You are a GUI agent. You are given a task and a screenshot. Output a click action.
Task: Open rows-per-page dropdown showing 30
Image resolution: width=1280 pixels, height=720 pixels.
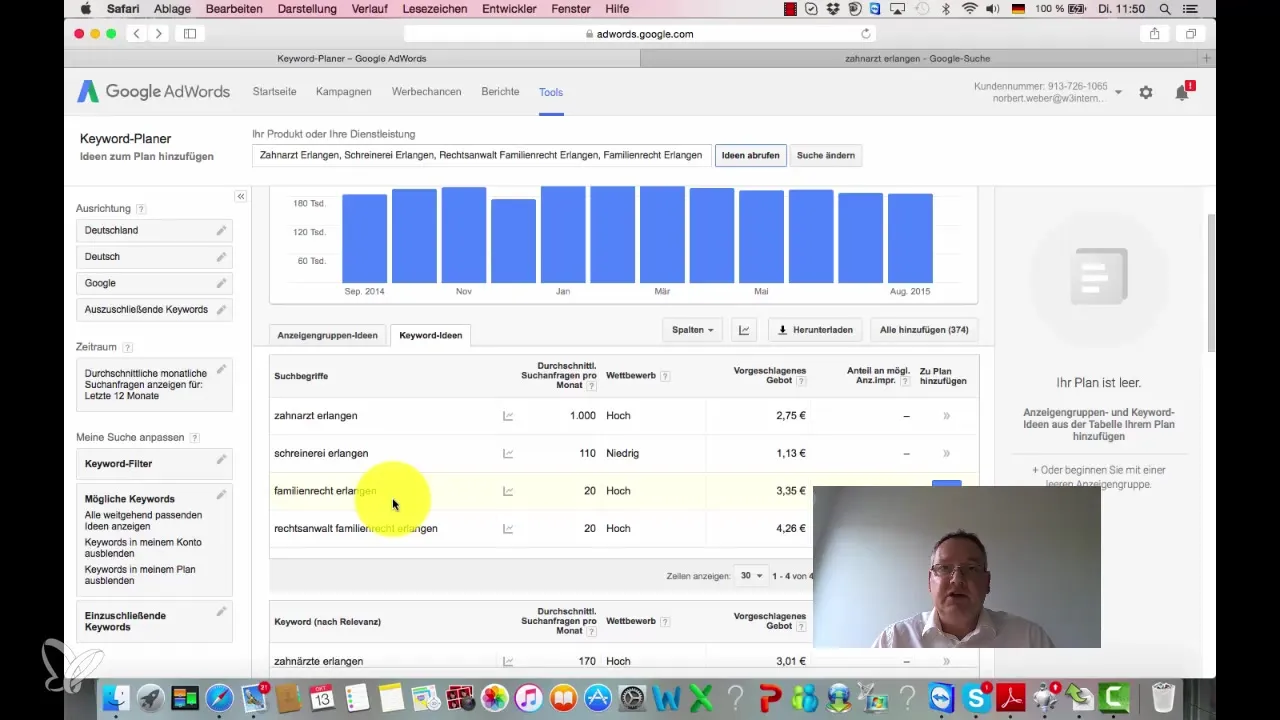pos(751,576)
